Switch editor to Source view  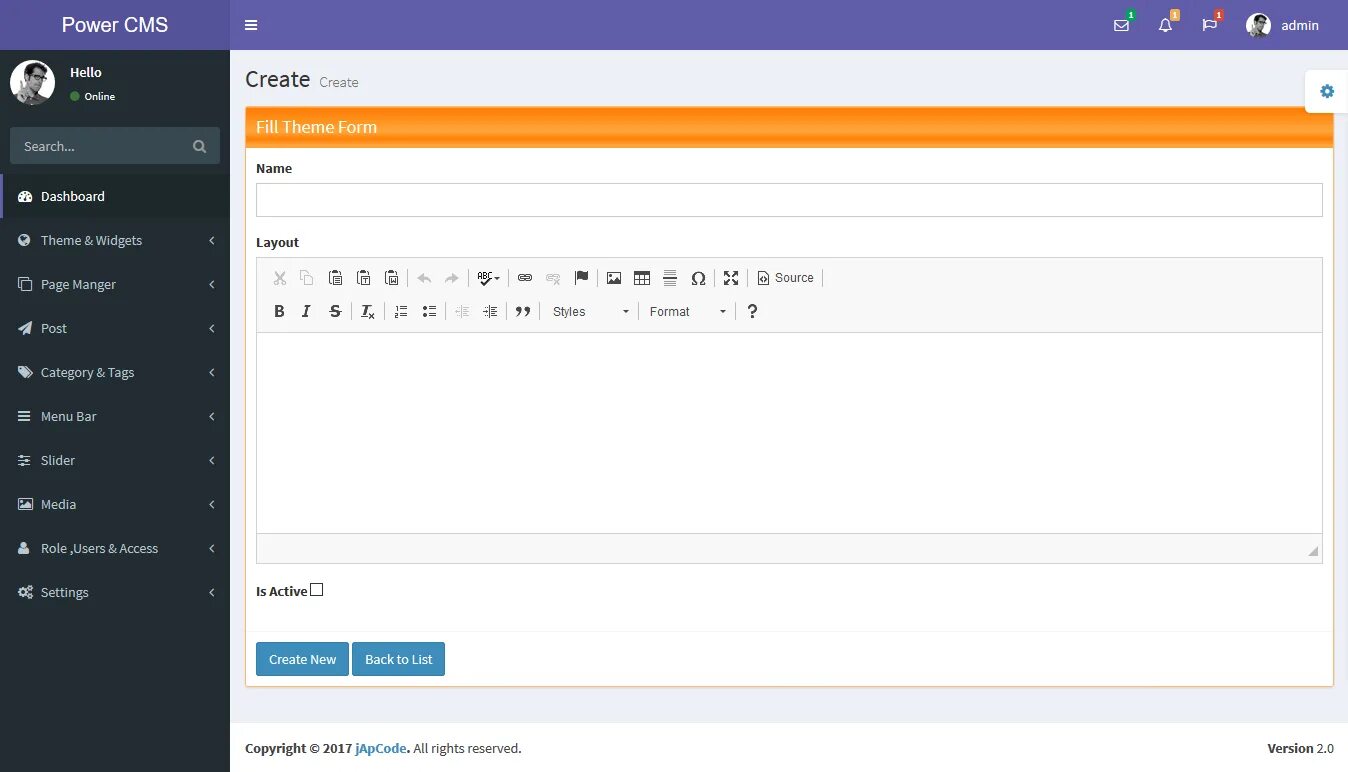786,278
